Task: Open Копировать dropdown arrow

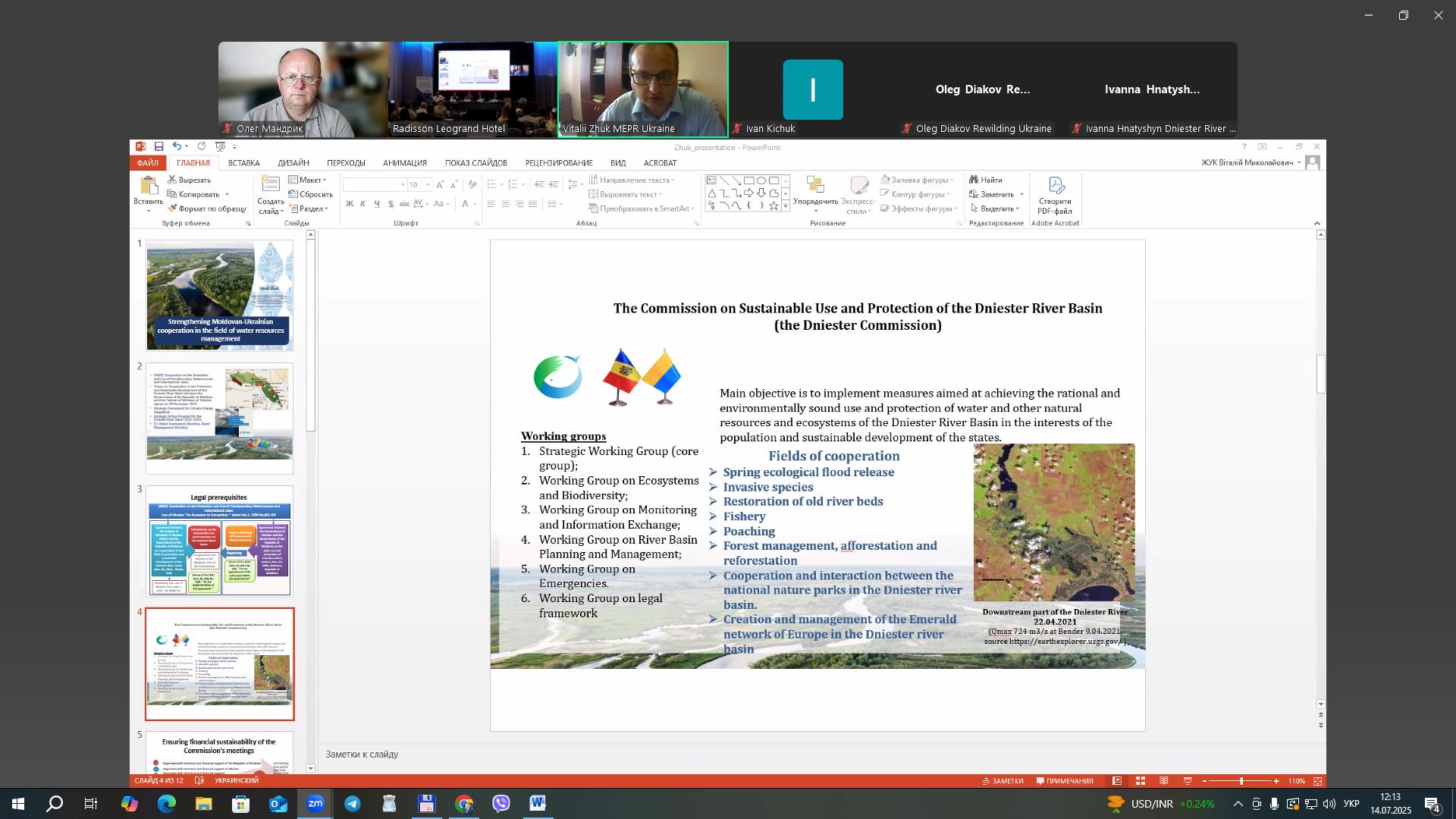Action: point(227,195)
